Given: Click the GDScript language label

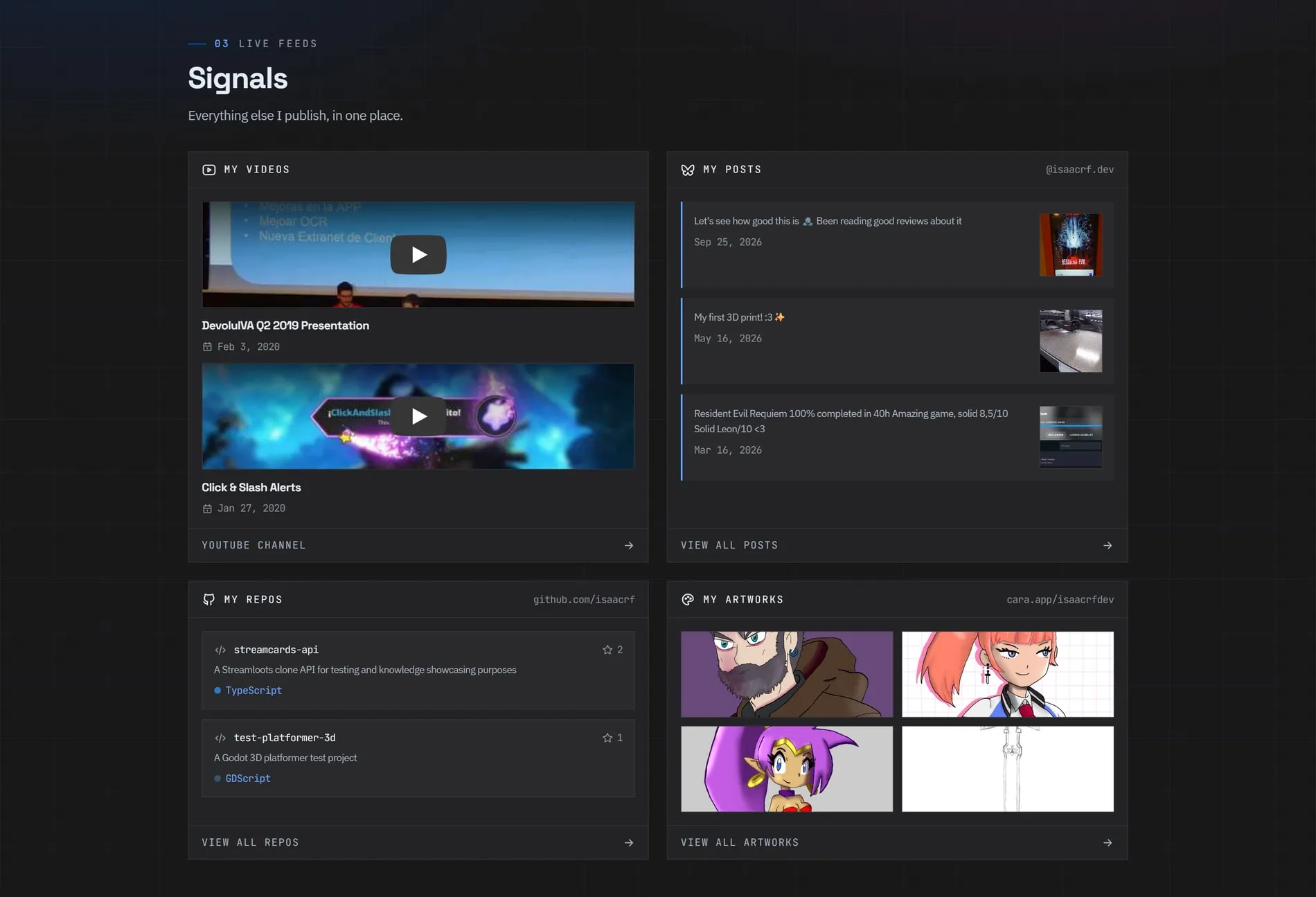Looking at the screenshot, I should (x=248, y=779).
